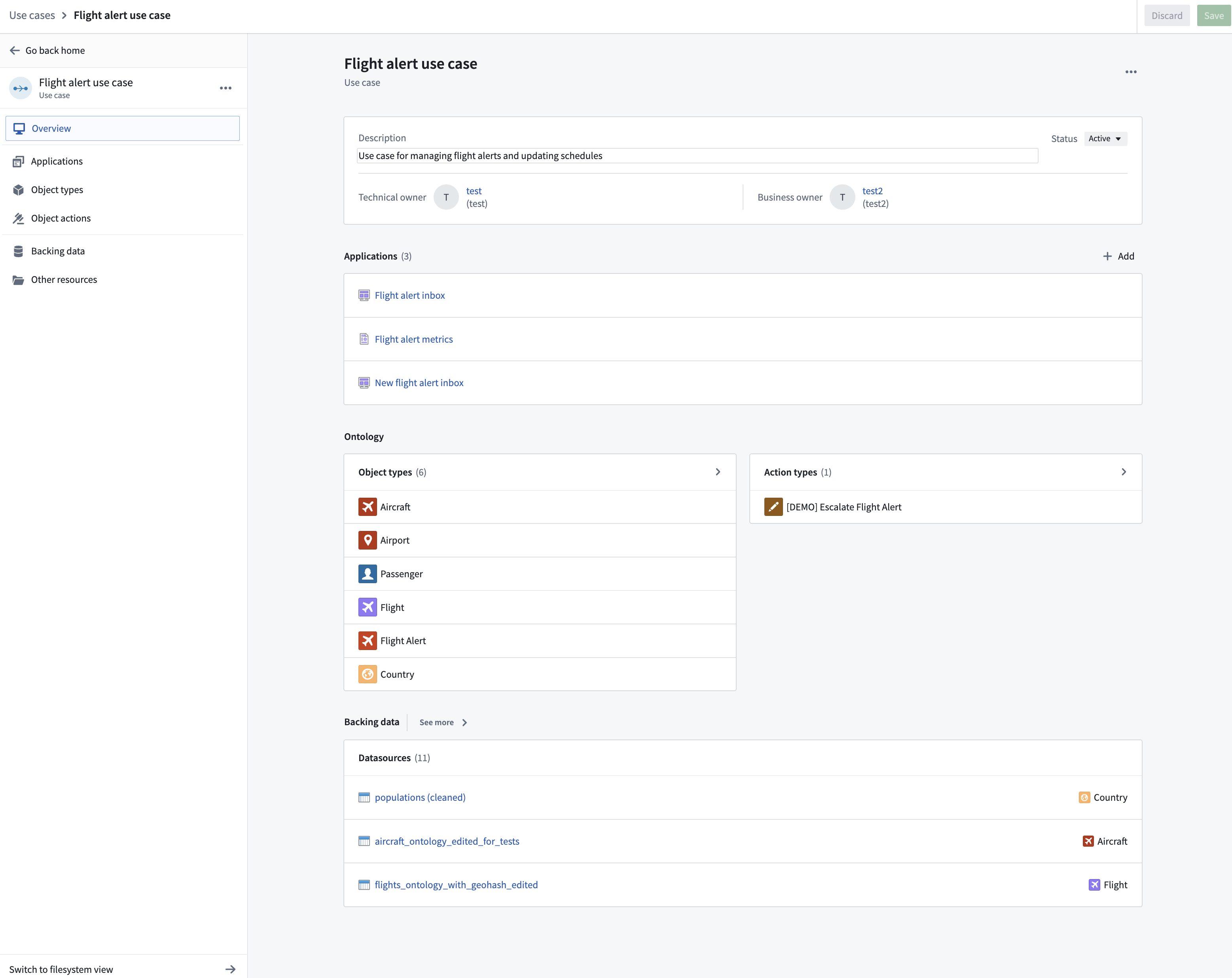Click the Switch to filesystem view arrow icon

[x=230, y=969]
